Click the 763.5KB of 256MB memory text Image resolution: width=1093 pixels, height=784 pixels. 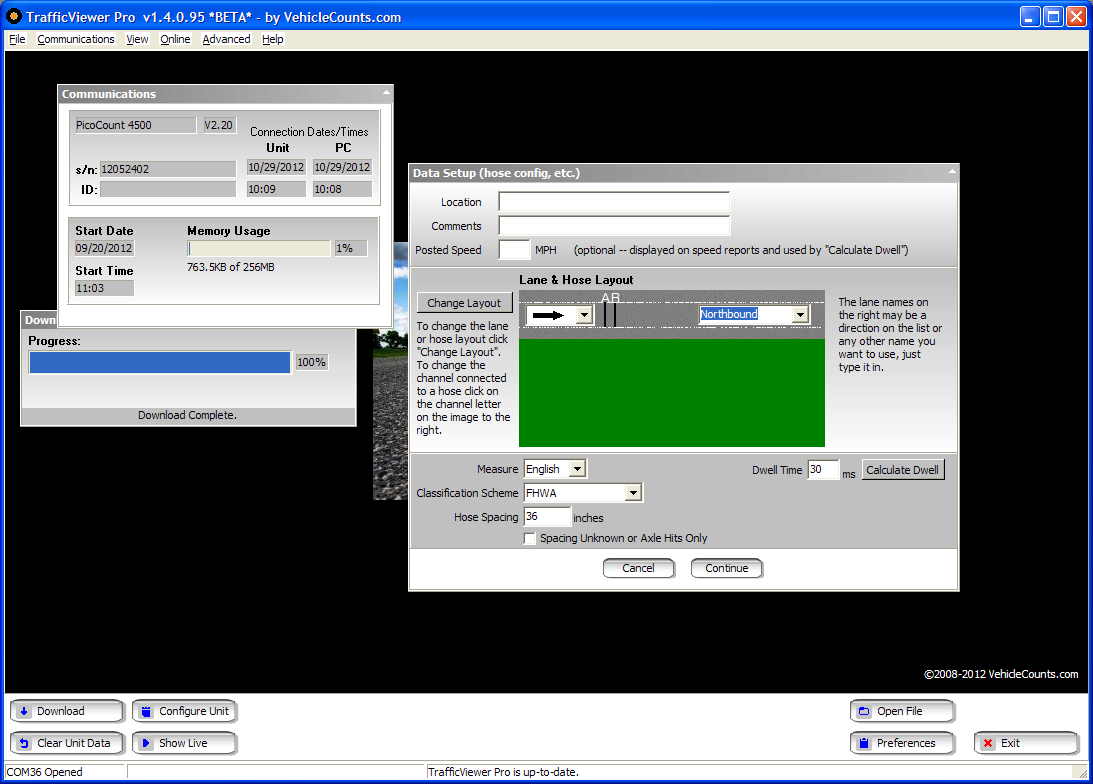(231, 267)
